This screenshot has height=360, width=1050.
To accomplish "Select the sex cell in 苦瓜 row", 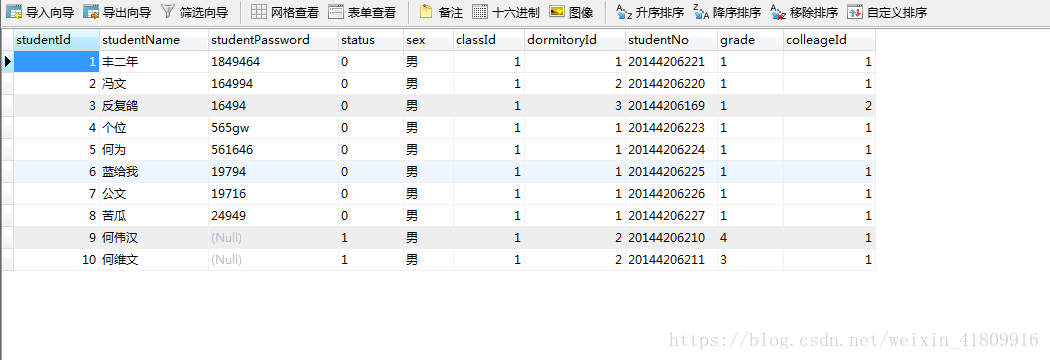I will (x=428, y=216).
